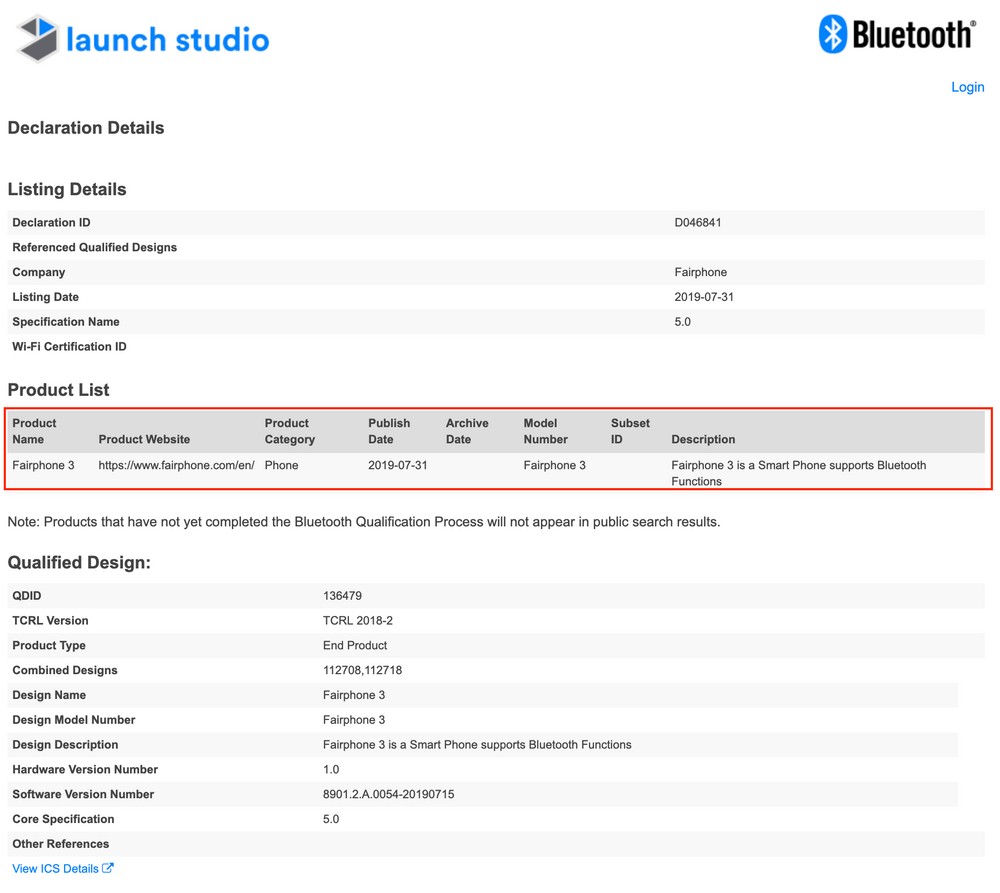
Task: Select the Publish Date cell 2019-07-31
Action: tap(397, 465)
